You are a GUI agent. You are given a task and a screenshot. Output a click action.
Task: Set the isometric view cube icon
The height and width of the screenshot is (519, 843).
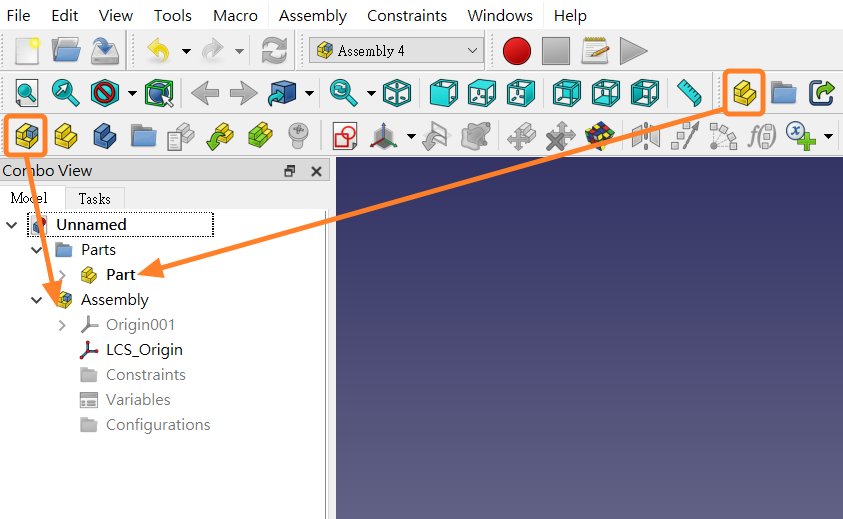[397, 93]
